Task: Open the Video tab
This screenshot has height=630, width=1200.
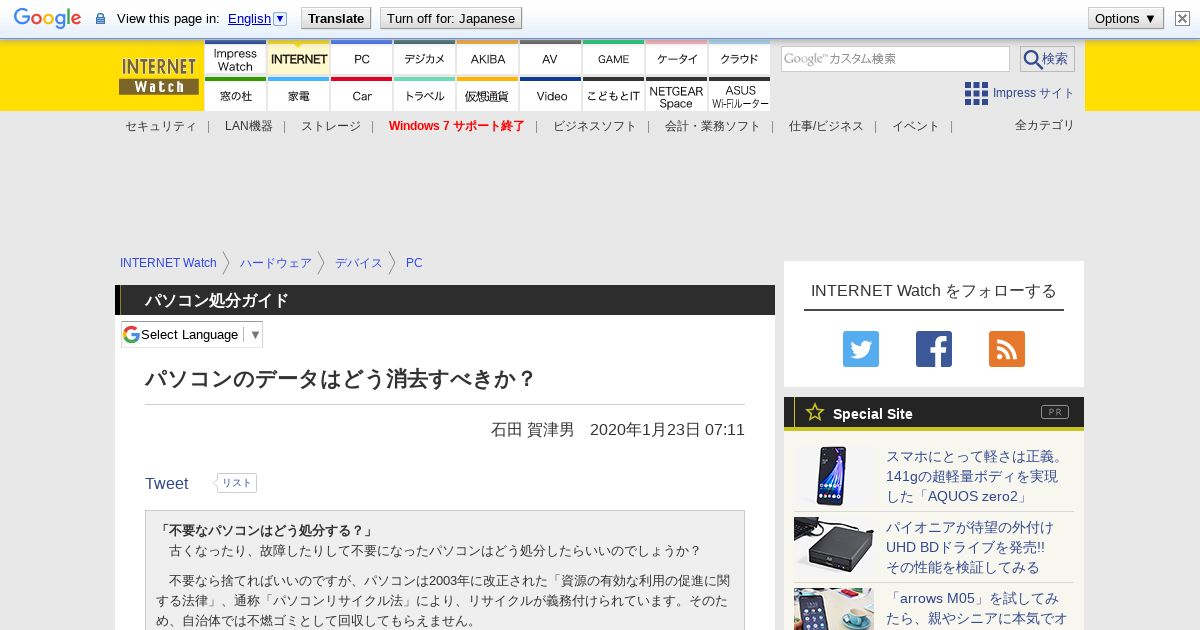Action: 551,95
